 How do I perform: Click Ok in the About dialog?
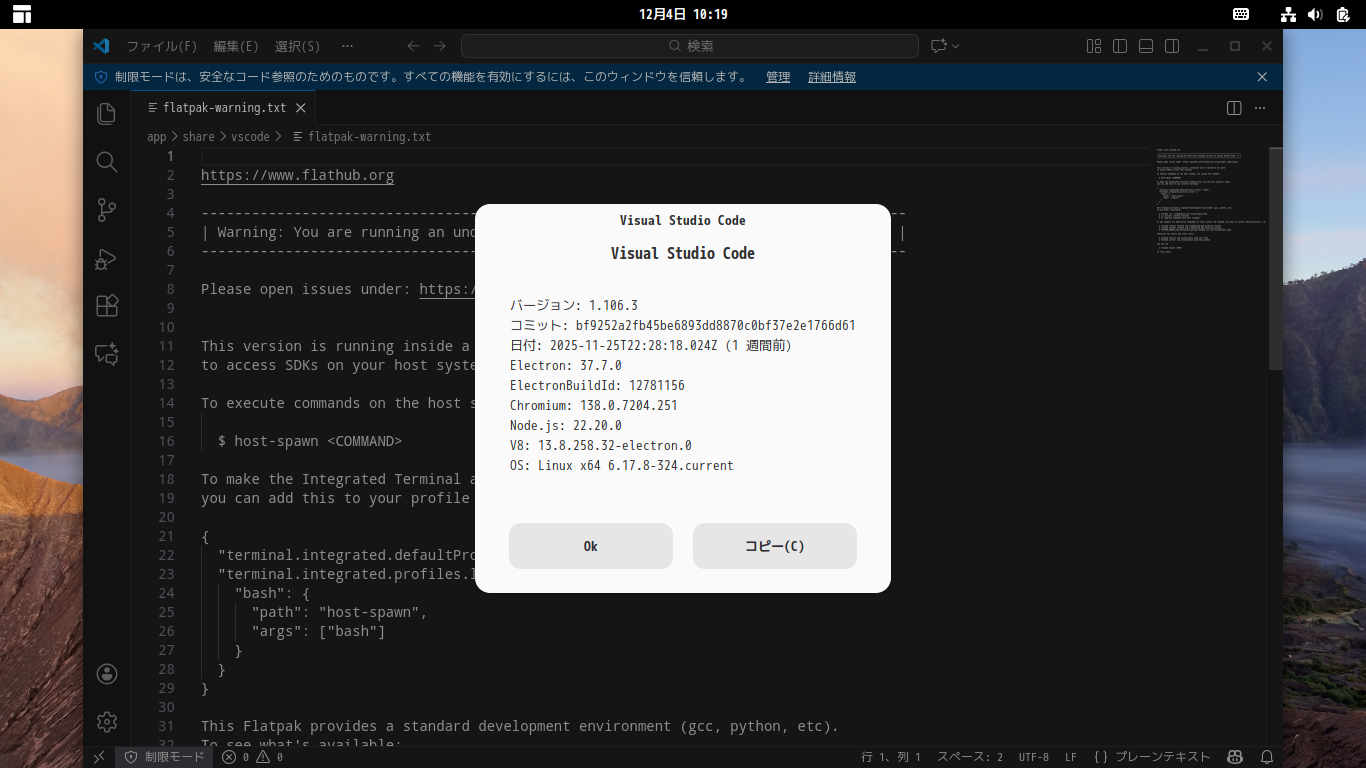click(x=591, y=546)
